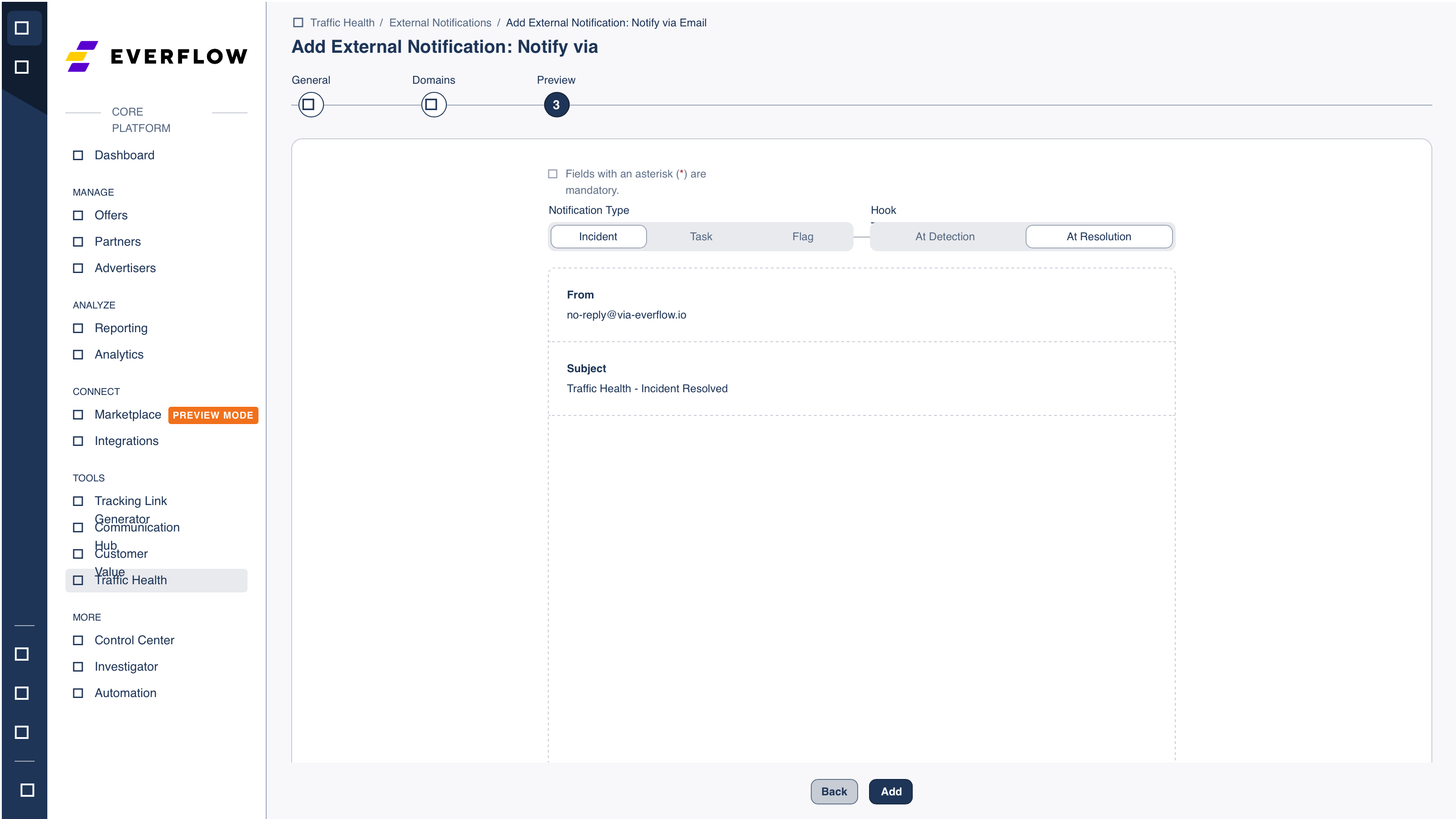The width and height of the screenshot is (1456, 819).
Task: Click the Traffic Health icon
Action: click(78, 581)
